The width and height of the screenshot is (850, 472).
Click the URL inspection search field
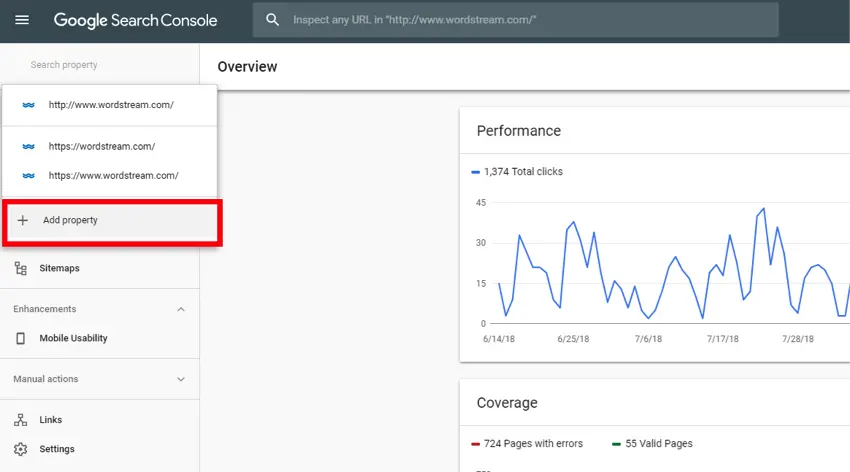coord(516,20)
